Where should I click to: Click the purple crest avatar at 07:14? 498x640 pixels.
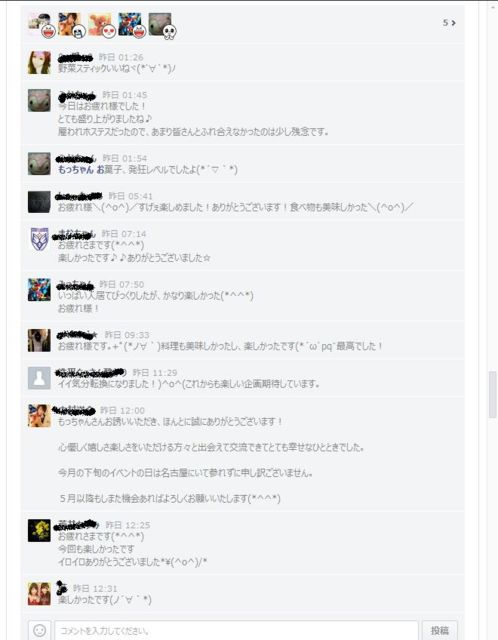39,239
